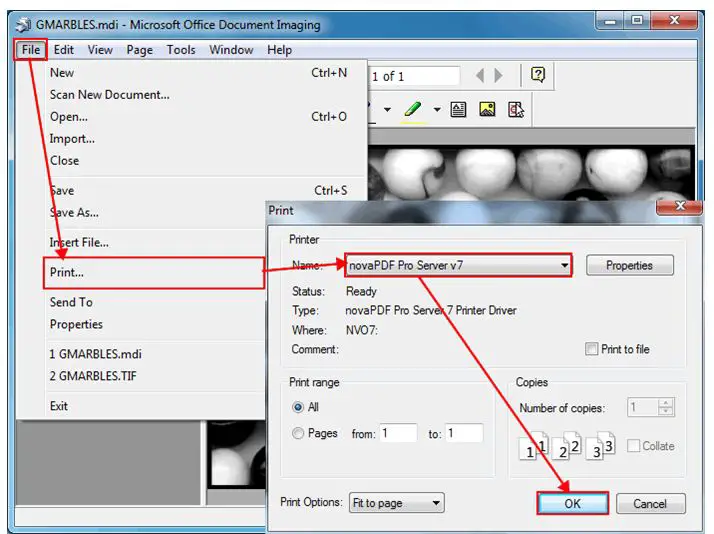Go to previous page arrow

coord(479,76)
